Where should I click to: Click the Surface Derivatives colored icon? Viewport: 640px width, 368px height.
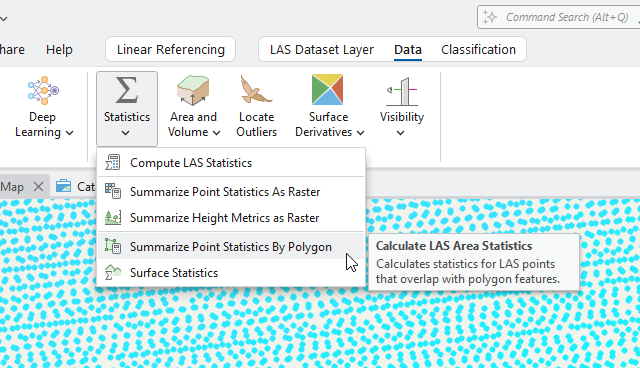327,89
